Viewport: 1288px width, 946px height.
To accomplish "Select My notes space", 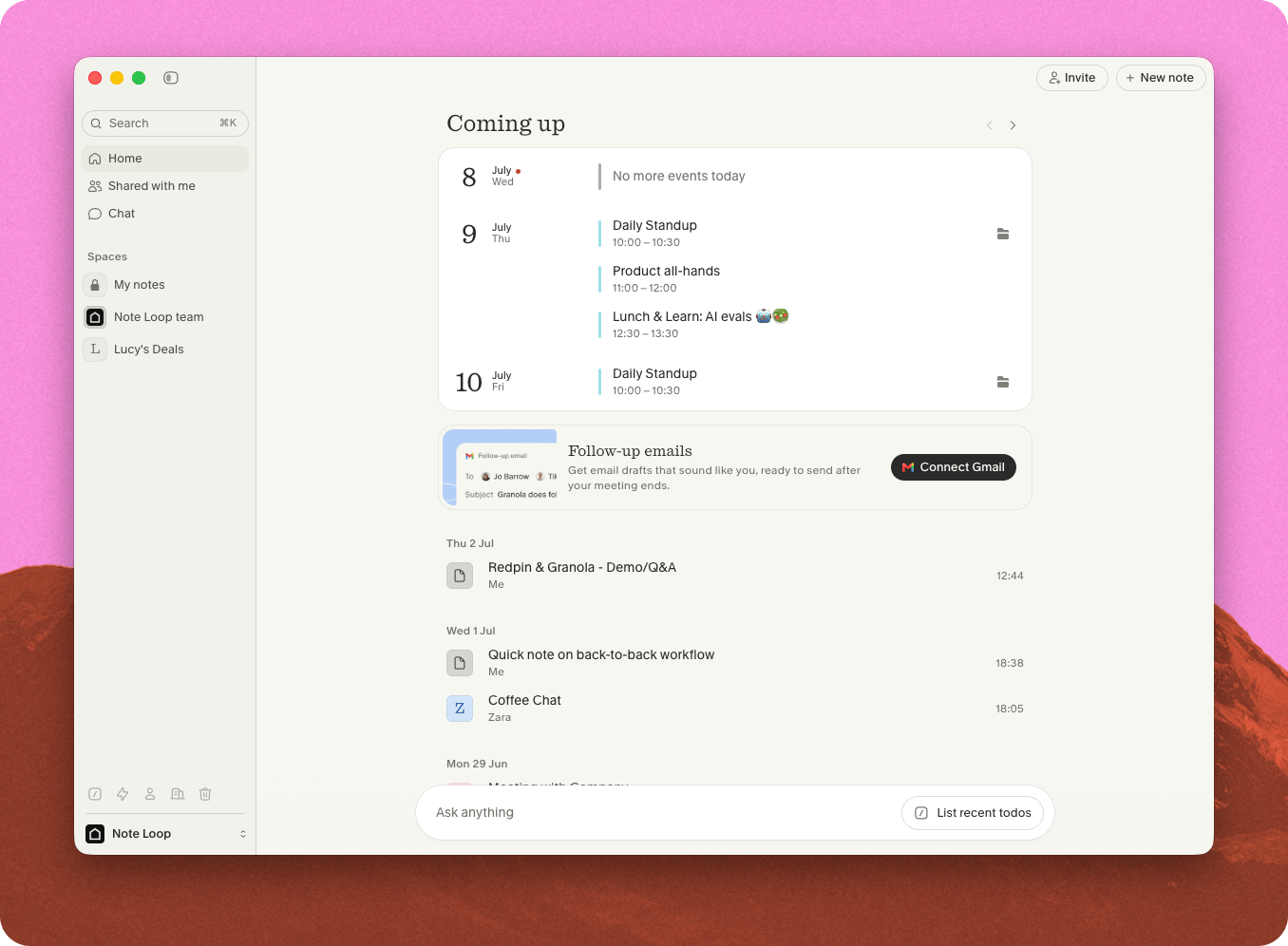I will 165,285.
